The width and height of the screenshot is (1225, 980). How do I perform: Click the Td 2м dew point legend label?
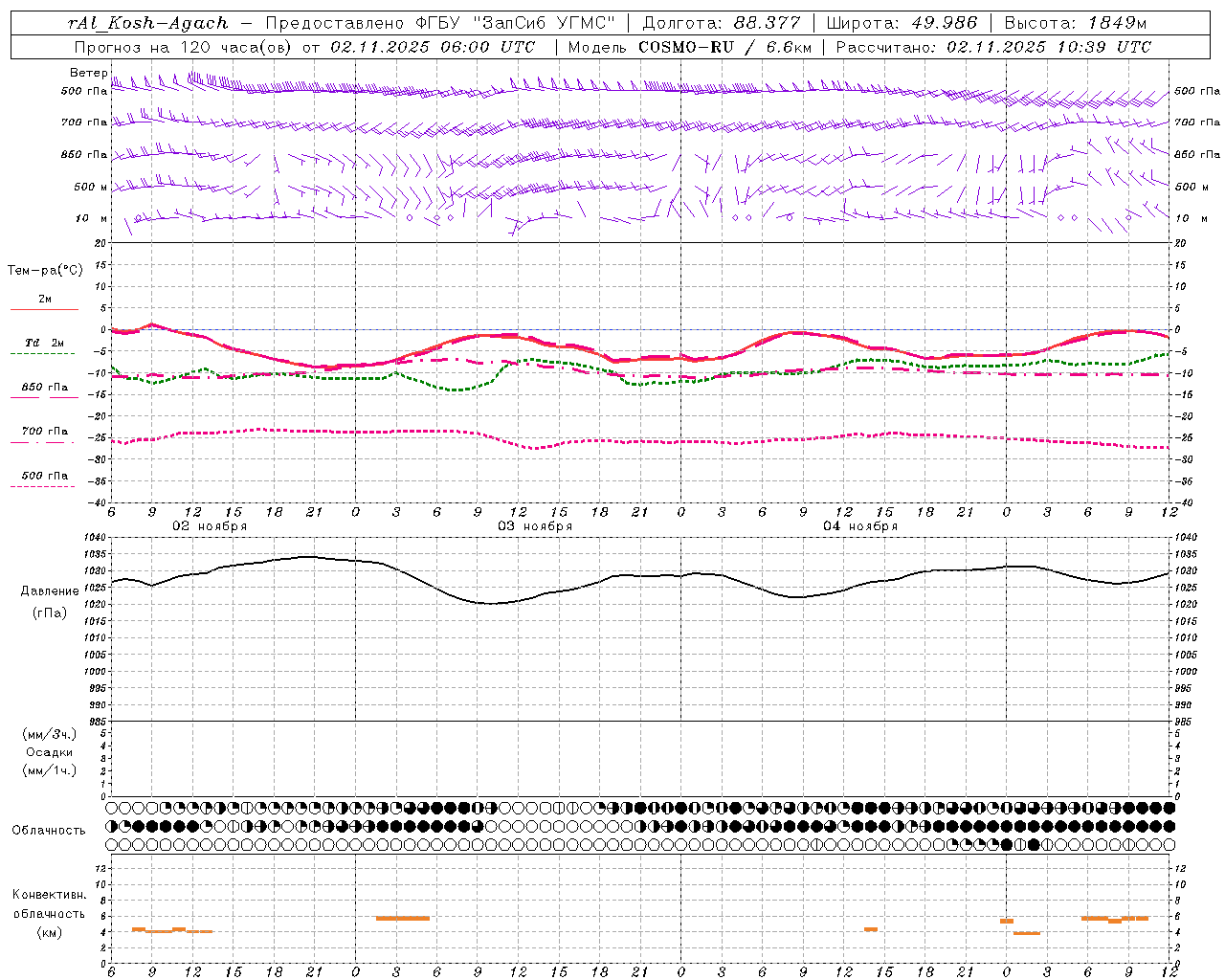[45, 343]
